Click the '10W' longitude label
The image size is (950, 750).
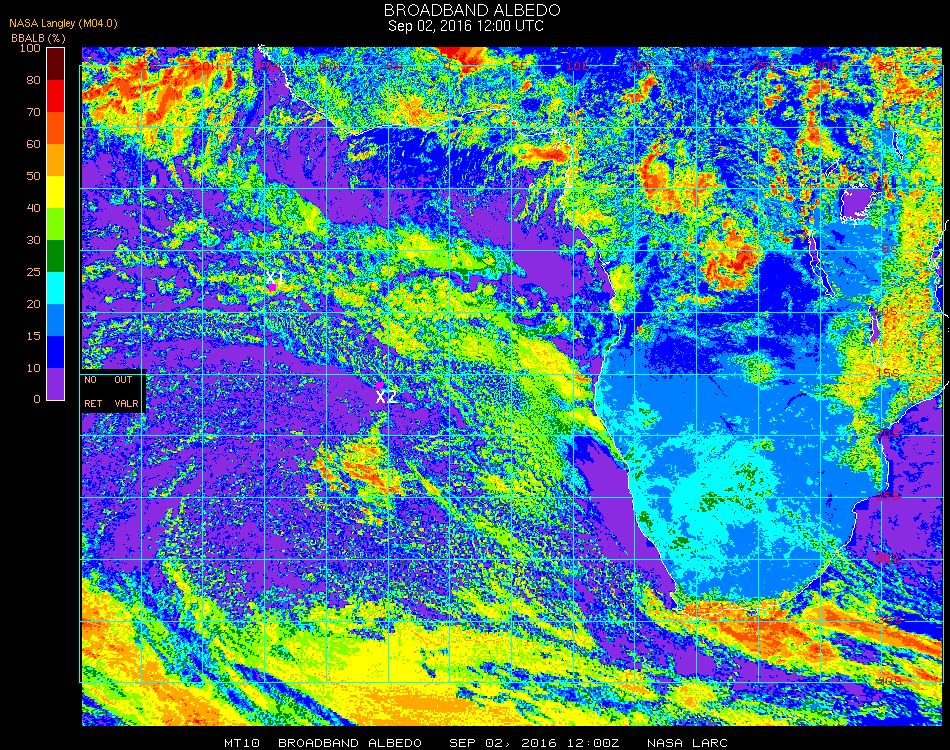click(330, 66)
